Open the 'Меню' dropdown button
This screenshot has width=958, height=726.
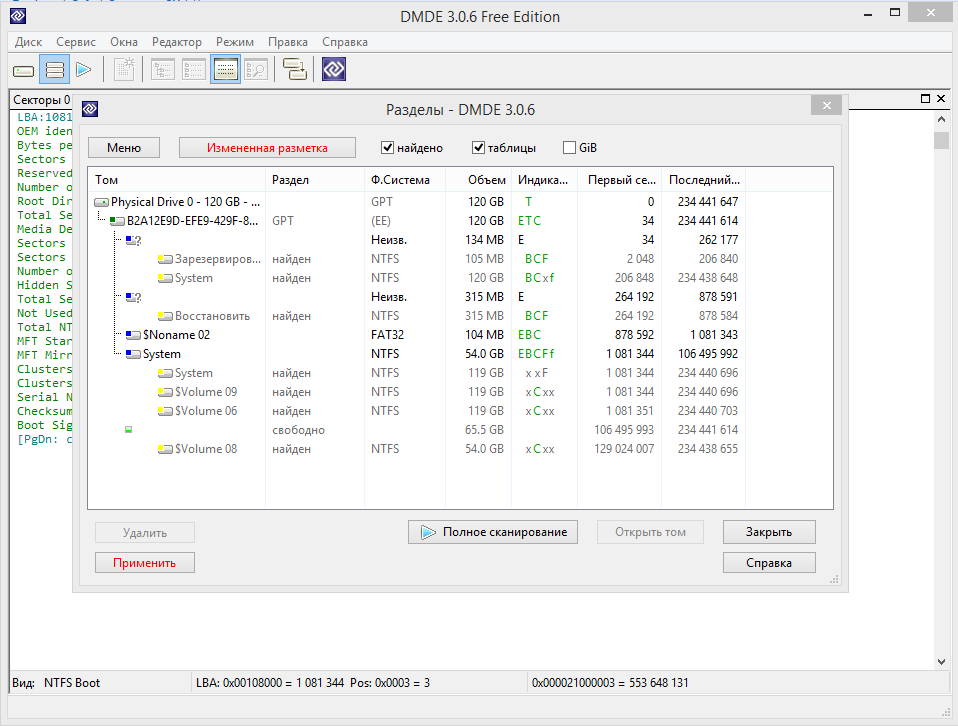pos(124,148)
